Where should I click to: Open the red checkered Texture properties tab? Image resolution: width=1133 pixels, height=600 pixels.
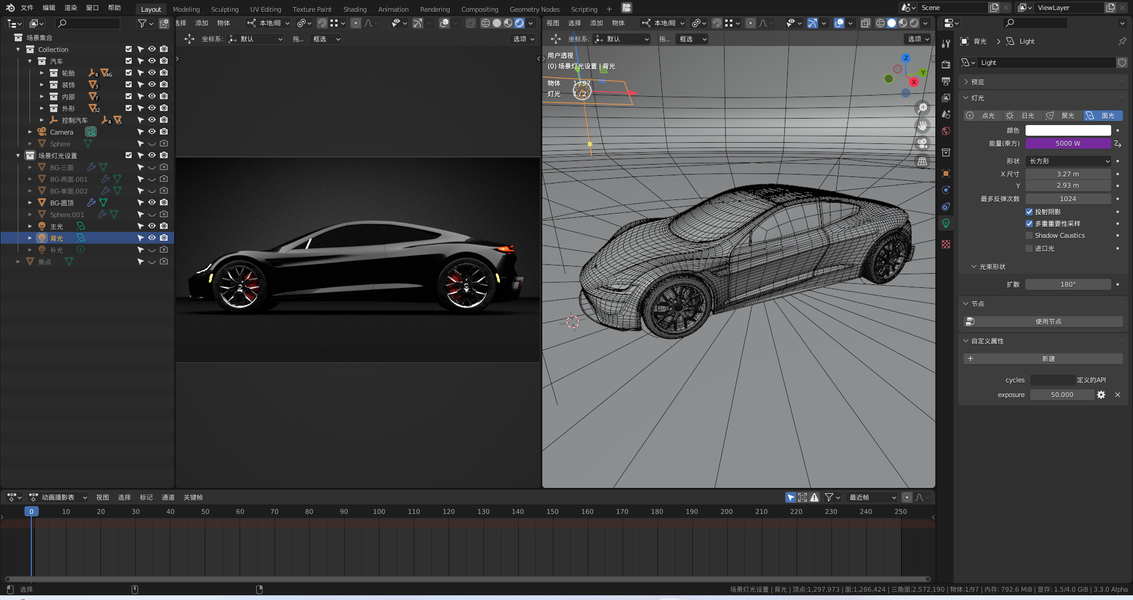tap(946, 244)
